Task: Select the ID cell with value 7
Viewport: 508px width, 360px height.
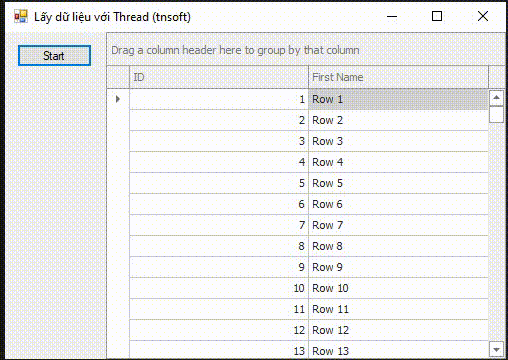Action: [x=219, y=225]
